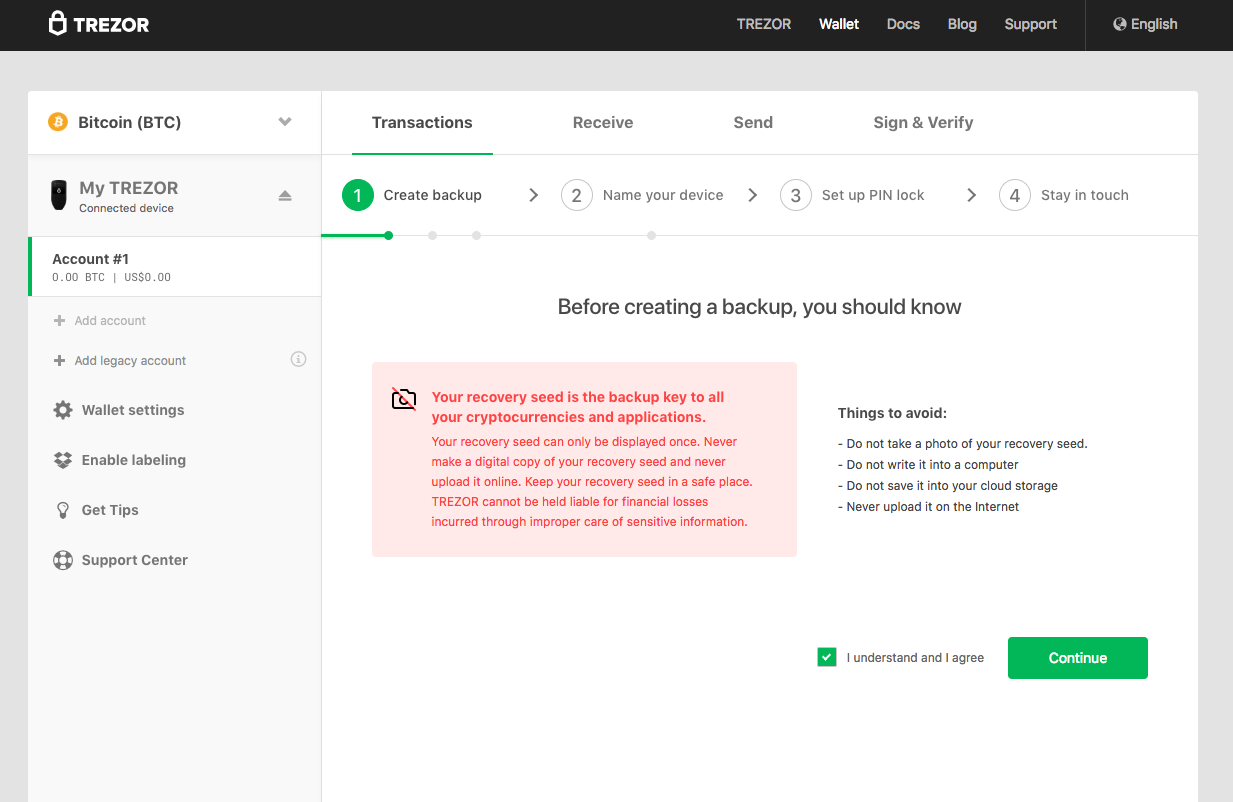Click the Add legacy account link

click(x=130, y=361)
